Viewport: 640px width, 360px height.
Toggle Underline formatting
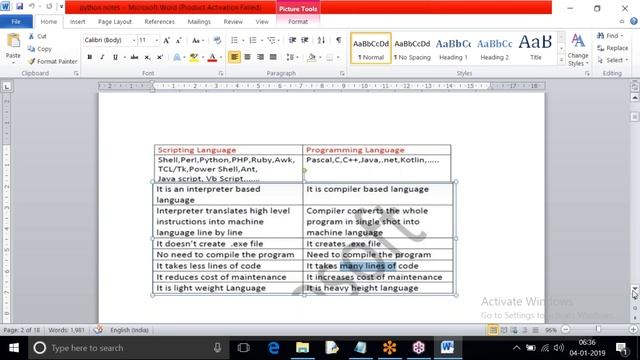point(115,57)
